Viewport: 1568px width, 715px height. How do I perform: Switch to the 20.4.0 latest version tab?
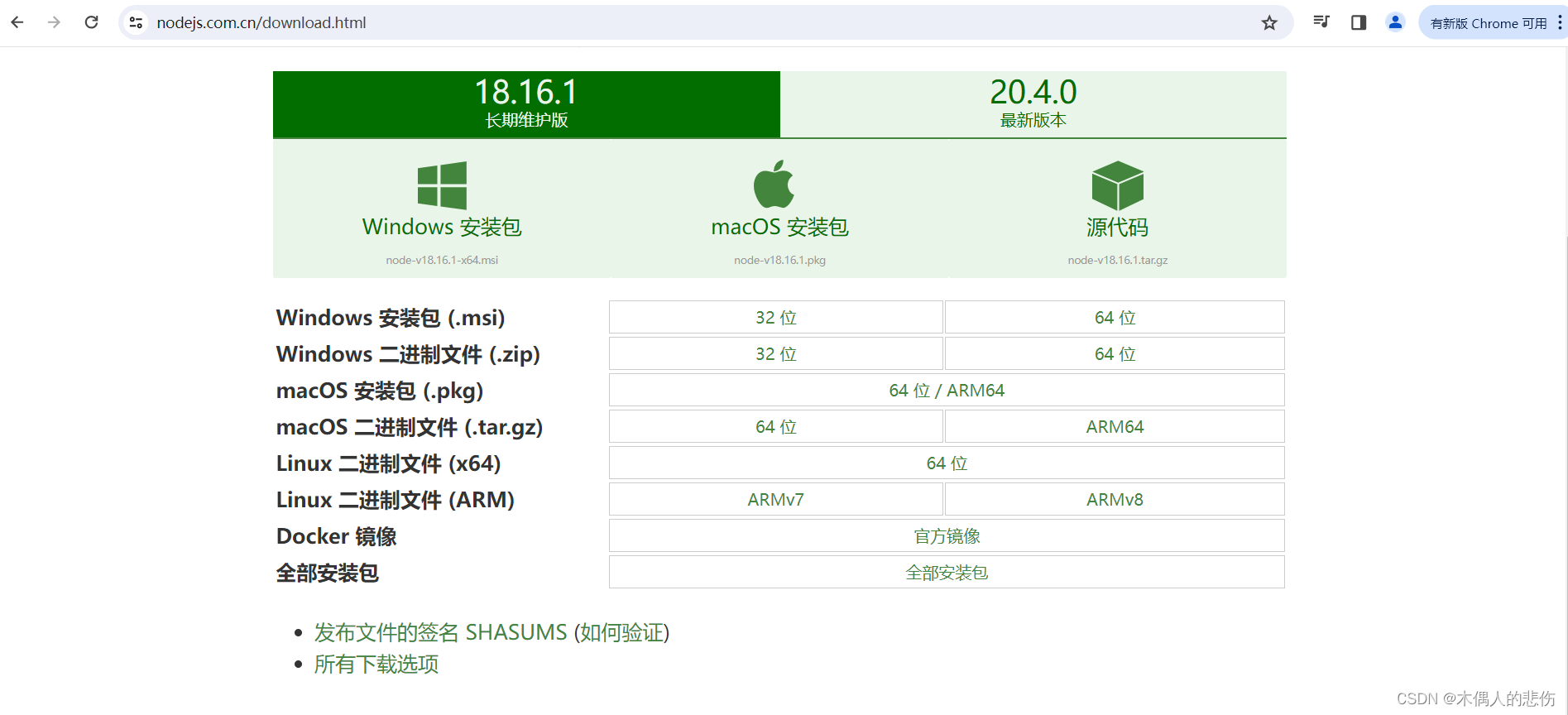[x=1033, y=104]
